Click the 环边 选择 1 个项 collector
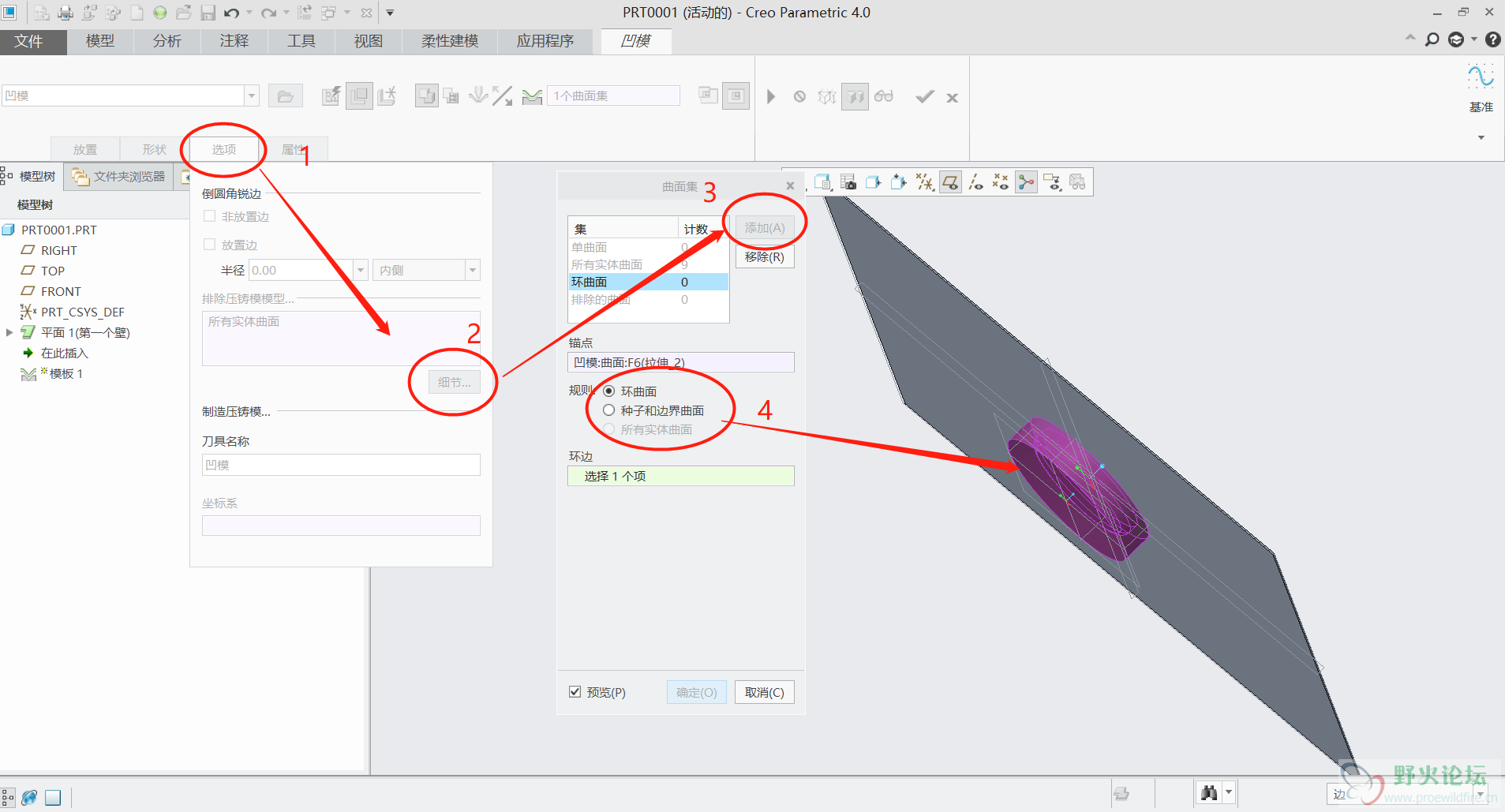Screen dimensions: 1505x812 click(681, 476)
